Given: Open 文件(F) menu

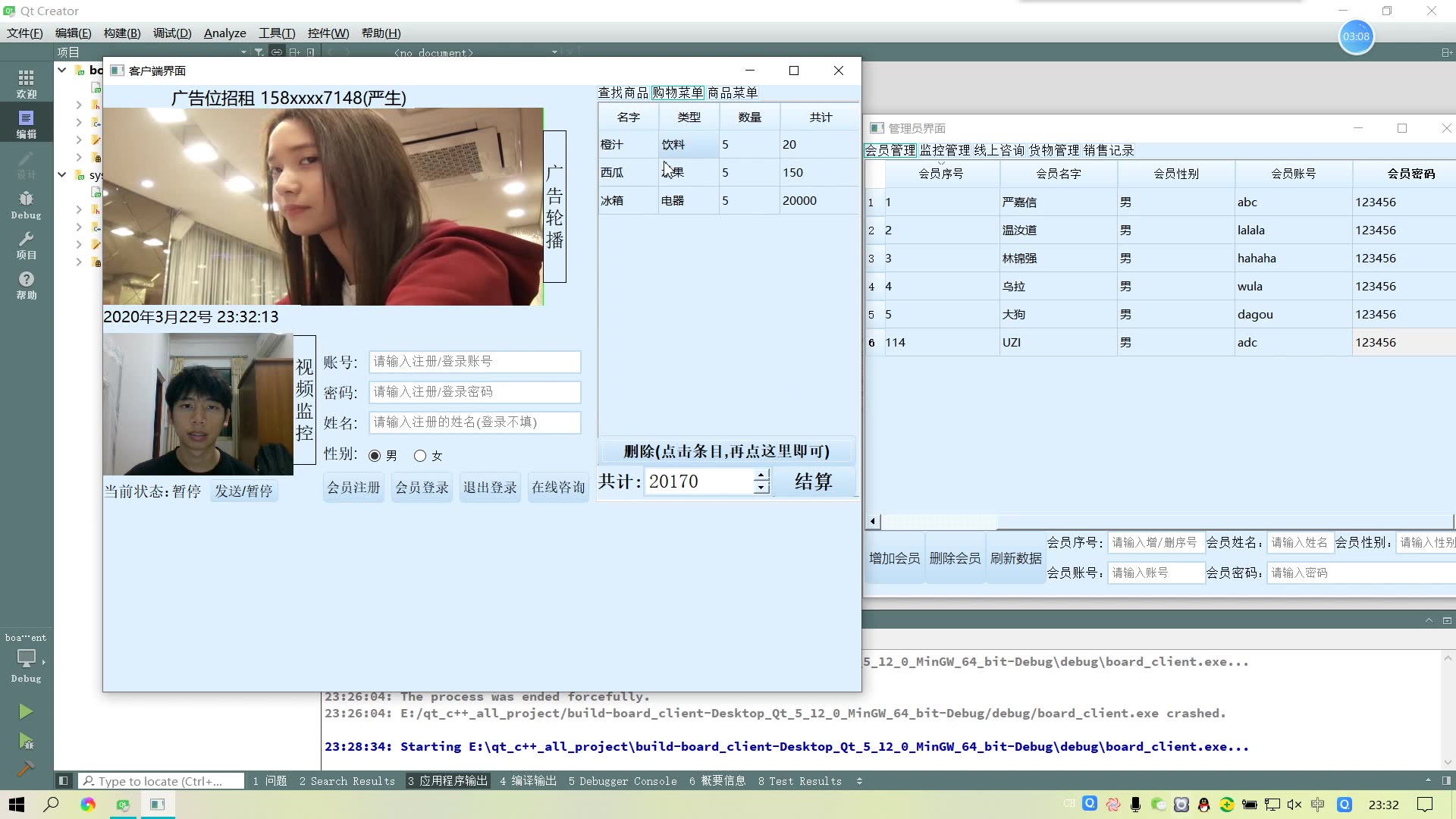Looking at the screenshot, I should pos(24,33).
